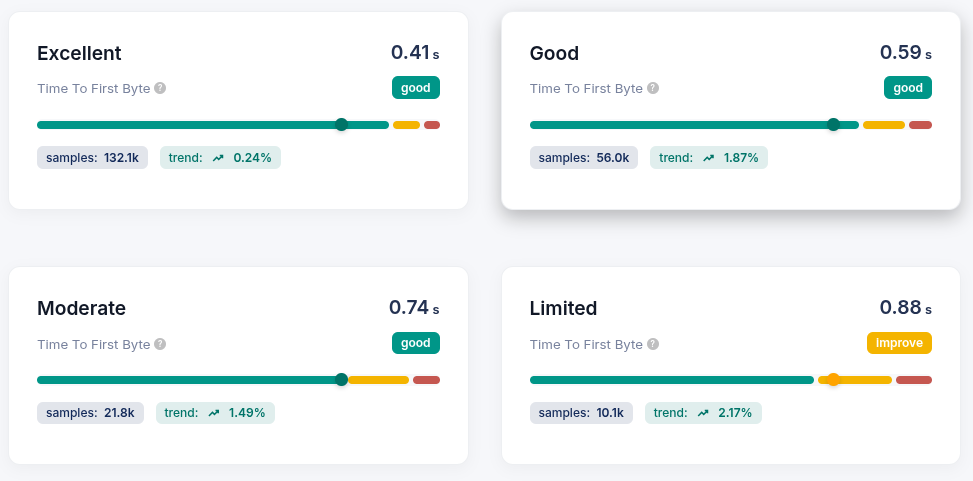The width and height of the screenshot is (973, 481).
Task: Select the Moderate card title
Action: tap(81, 308)
